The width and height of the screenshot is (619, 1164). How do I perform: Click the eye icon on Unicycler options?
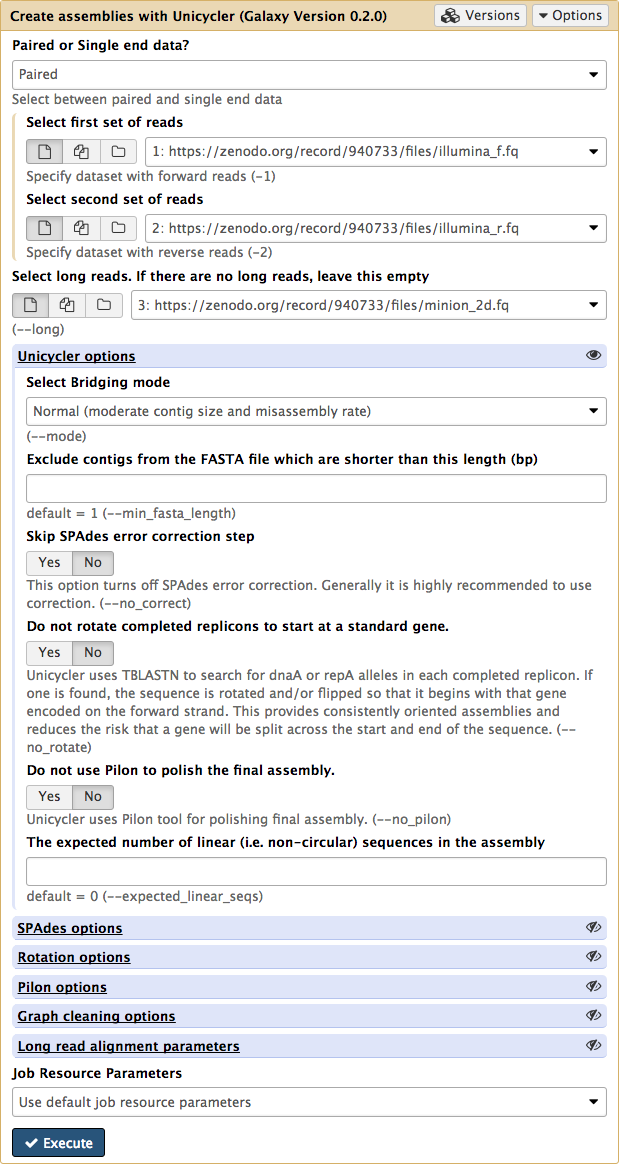pyautogui.click(x=593, y=356)
